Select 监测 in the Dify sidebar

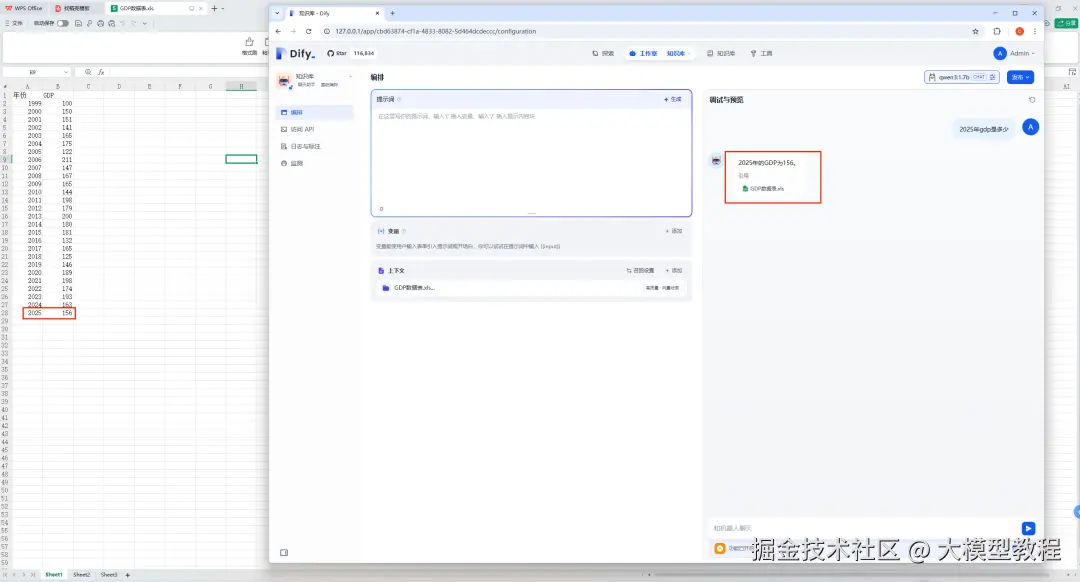coord(316,163)
